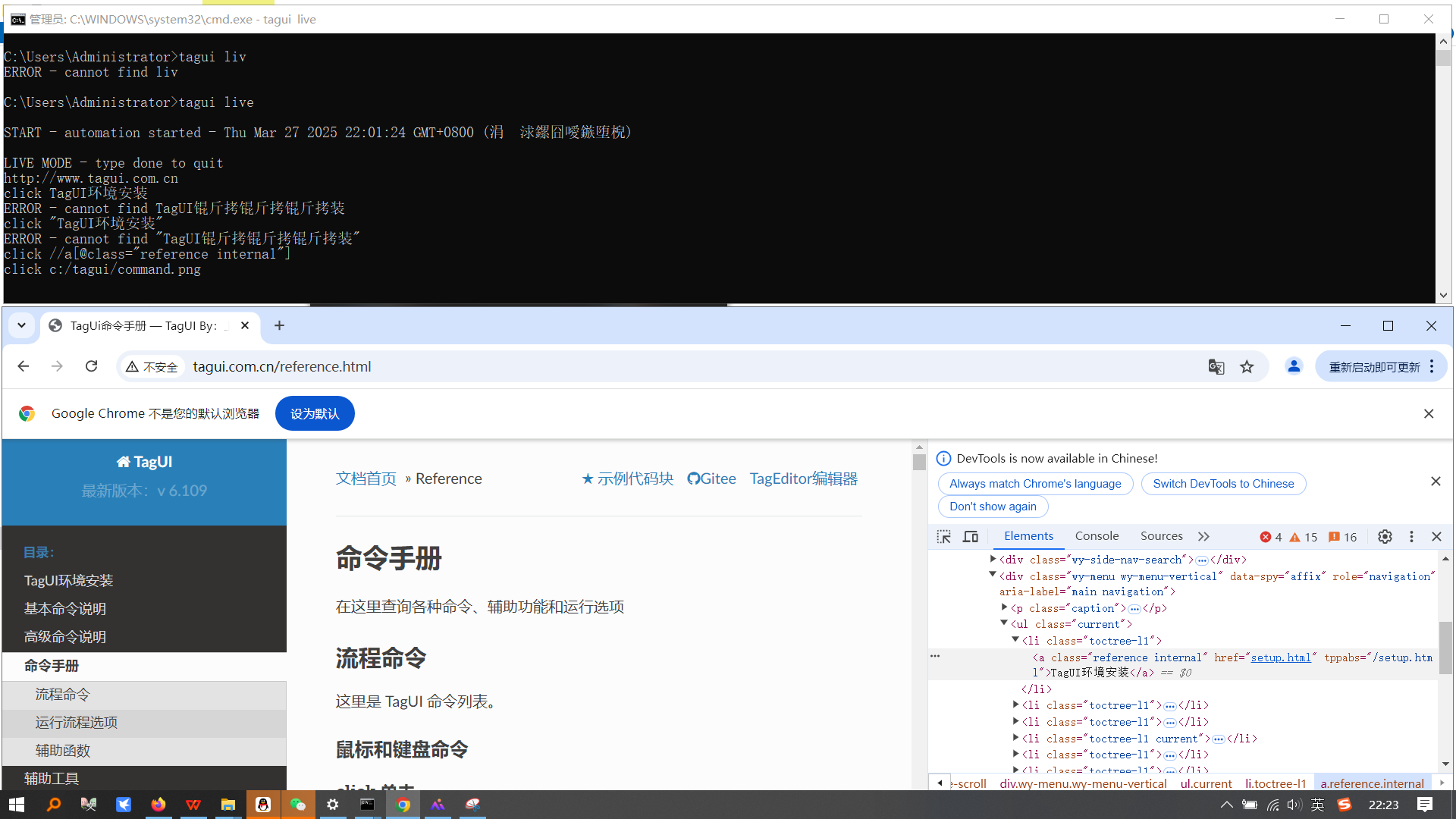Dismiss the default browser infobar

(1429, 413)
